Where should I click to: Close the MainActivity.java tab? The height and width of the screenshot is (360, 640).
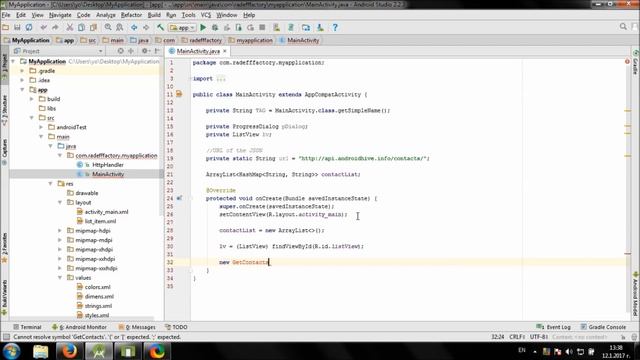click(x=224, y=51)
